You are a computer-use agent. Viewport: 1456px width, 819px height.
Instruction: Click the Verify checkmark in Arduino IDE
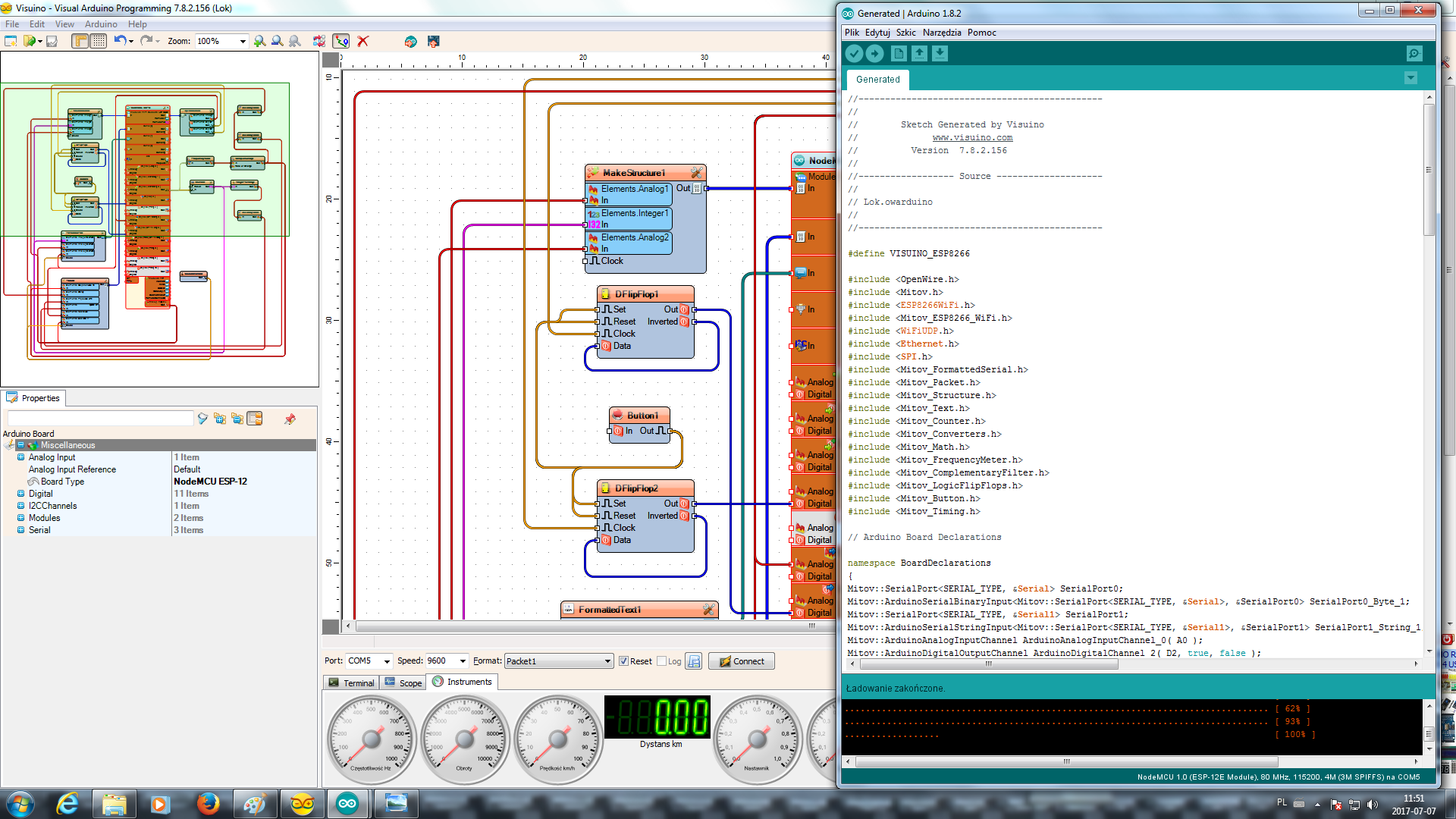(854, 54)
